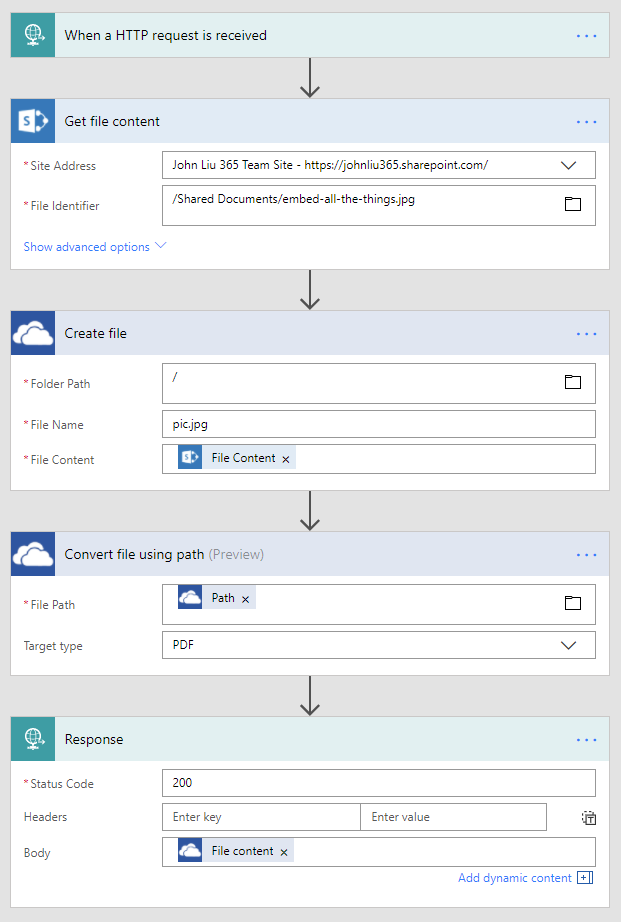Open the Convert file step ellipsis menu
621x922 pixels.
click(586, 555)
